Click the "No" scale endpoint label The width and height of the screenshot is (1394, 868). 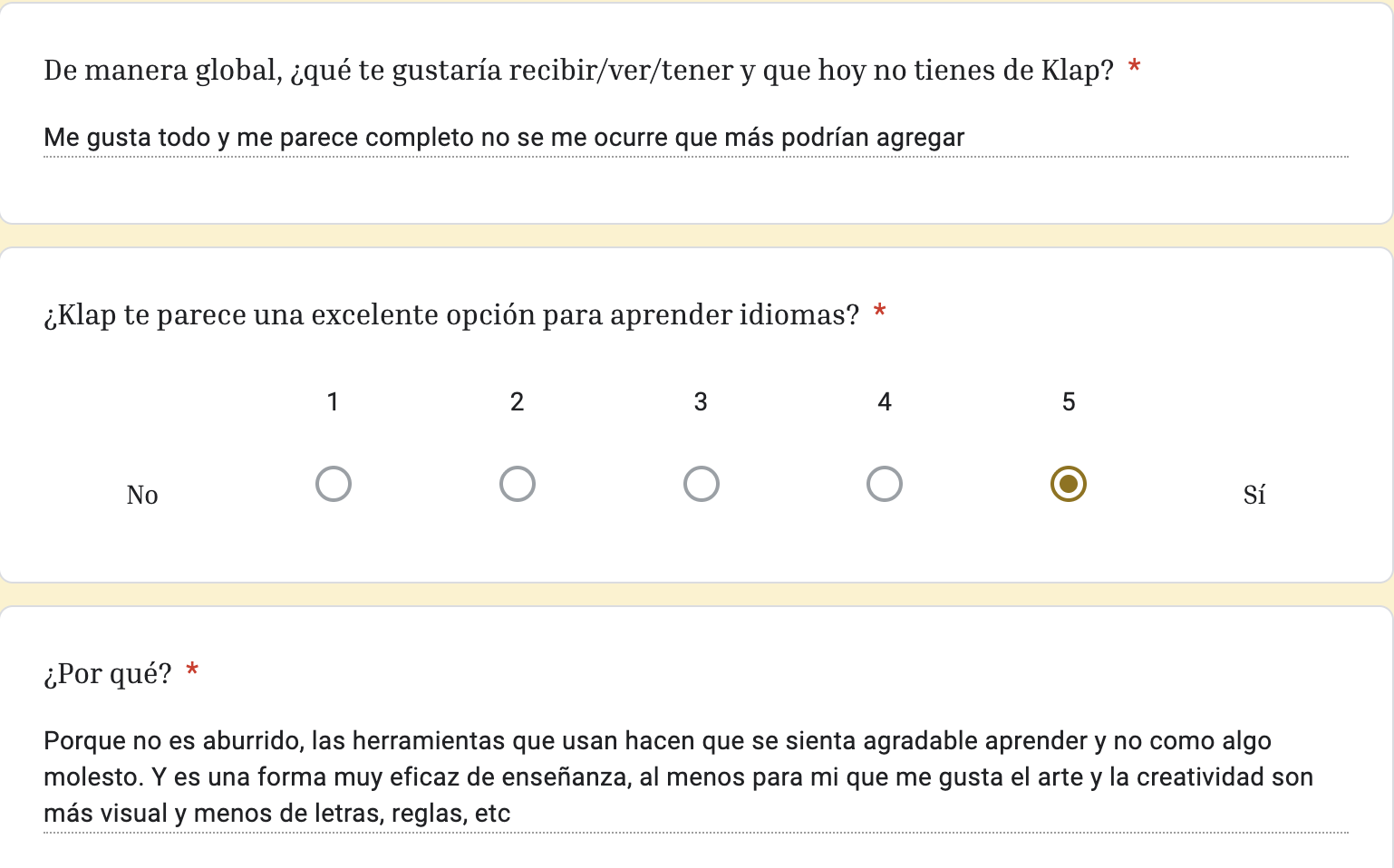point(142,495)
